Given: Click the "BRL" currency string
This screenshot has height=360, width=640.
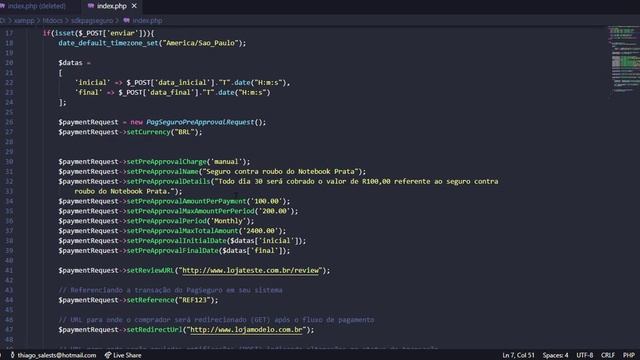Looking at the screenshot, I should (x=184, y=132).
